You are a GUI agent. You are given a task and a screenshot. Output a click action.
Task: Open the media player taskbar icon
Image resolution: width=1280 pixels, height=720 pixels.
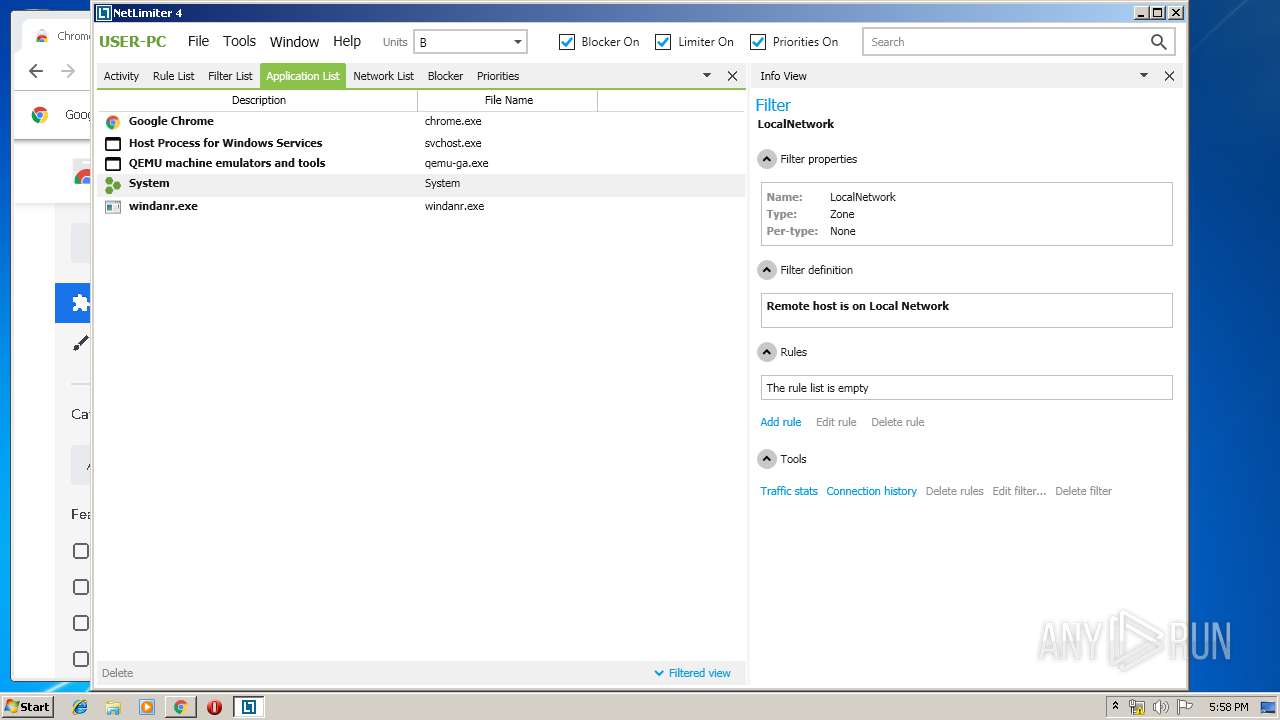coord(146,707)
